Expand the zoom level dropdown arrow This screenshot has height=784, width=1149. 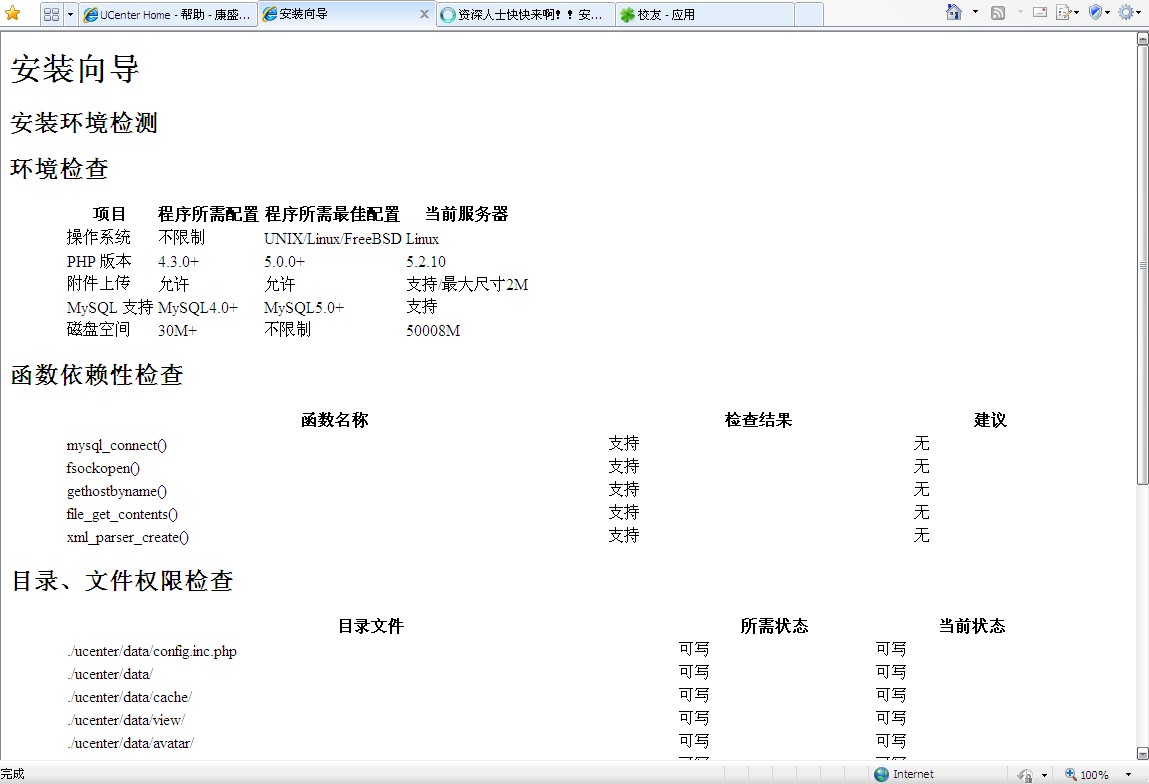[1128, 774]
